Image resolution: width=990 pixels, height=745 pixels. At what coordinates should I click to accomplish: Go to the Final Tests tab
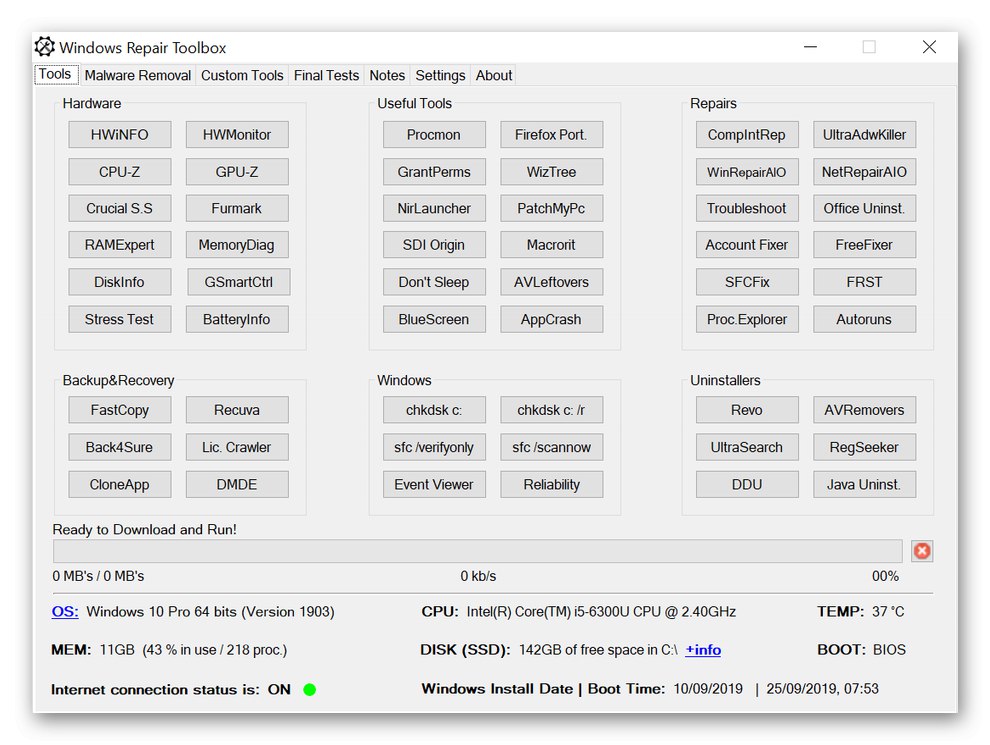point(326,75)
